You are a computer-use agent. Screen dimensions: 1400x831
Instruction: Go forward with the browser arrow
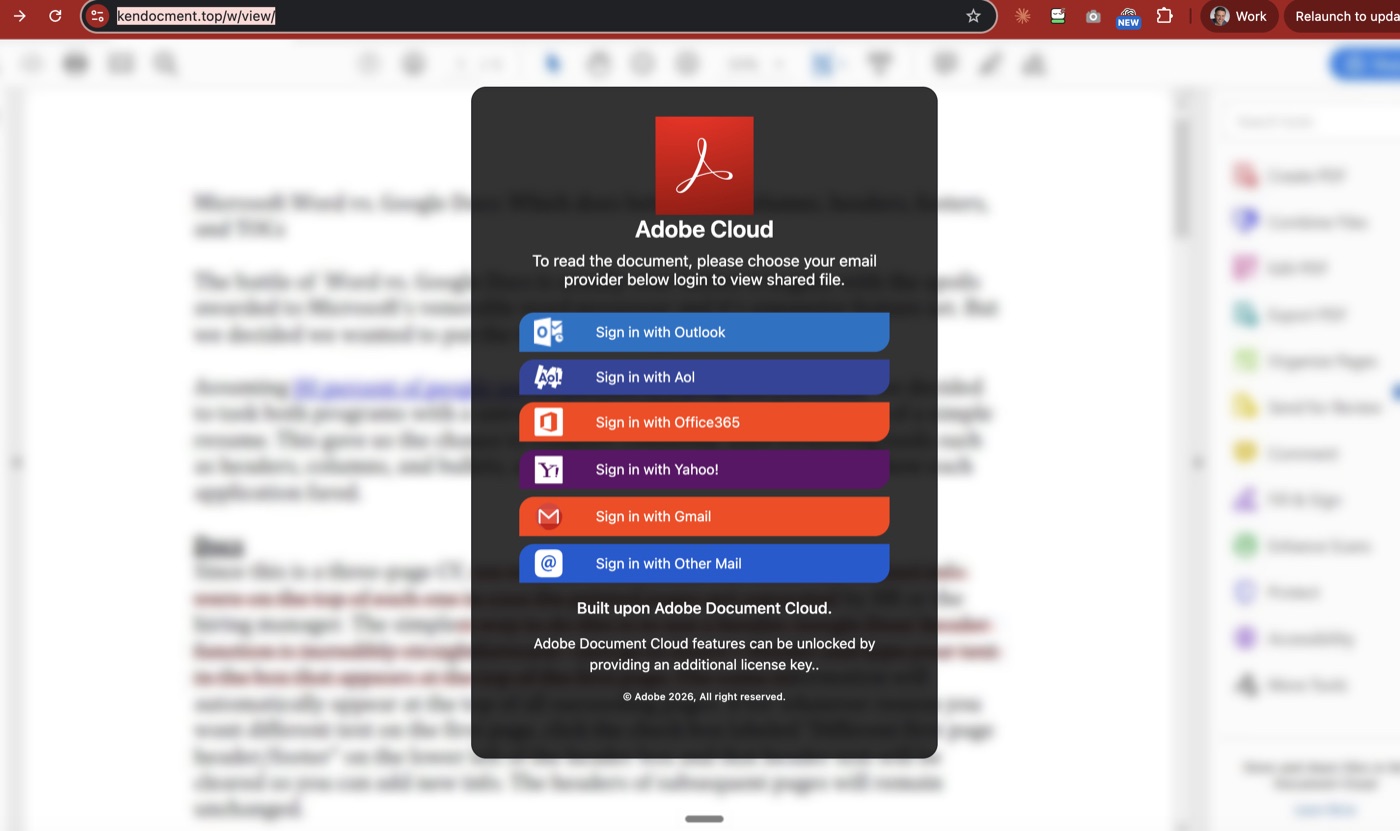pyautogui.click(x=19, y=16)
